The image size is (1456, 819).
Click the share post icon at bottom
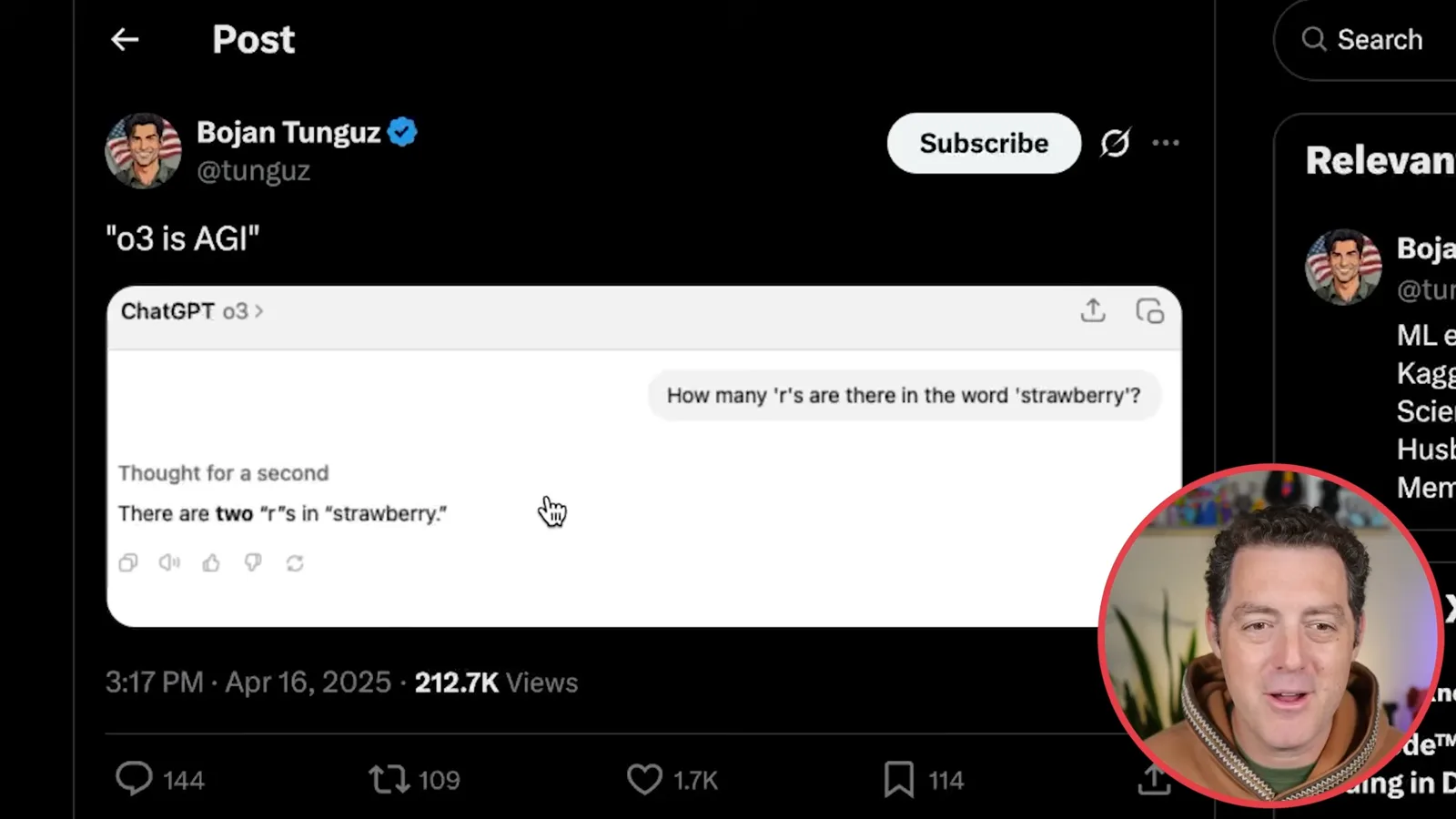pyautogui.click(x=1153, y=779)
